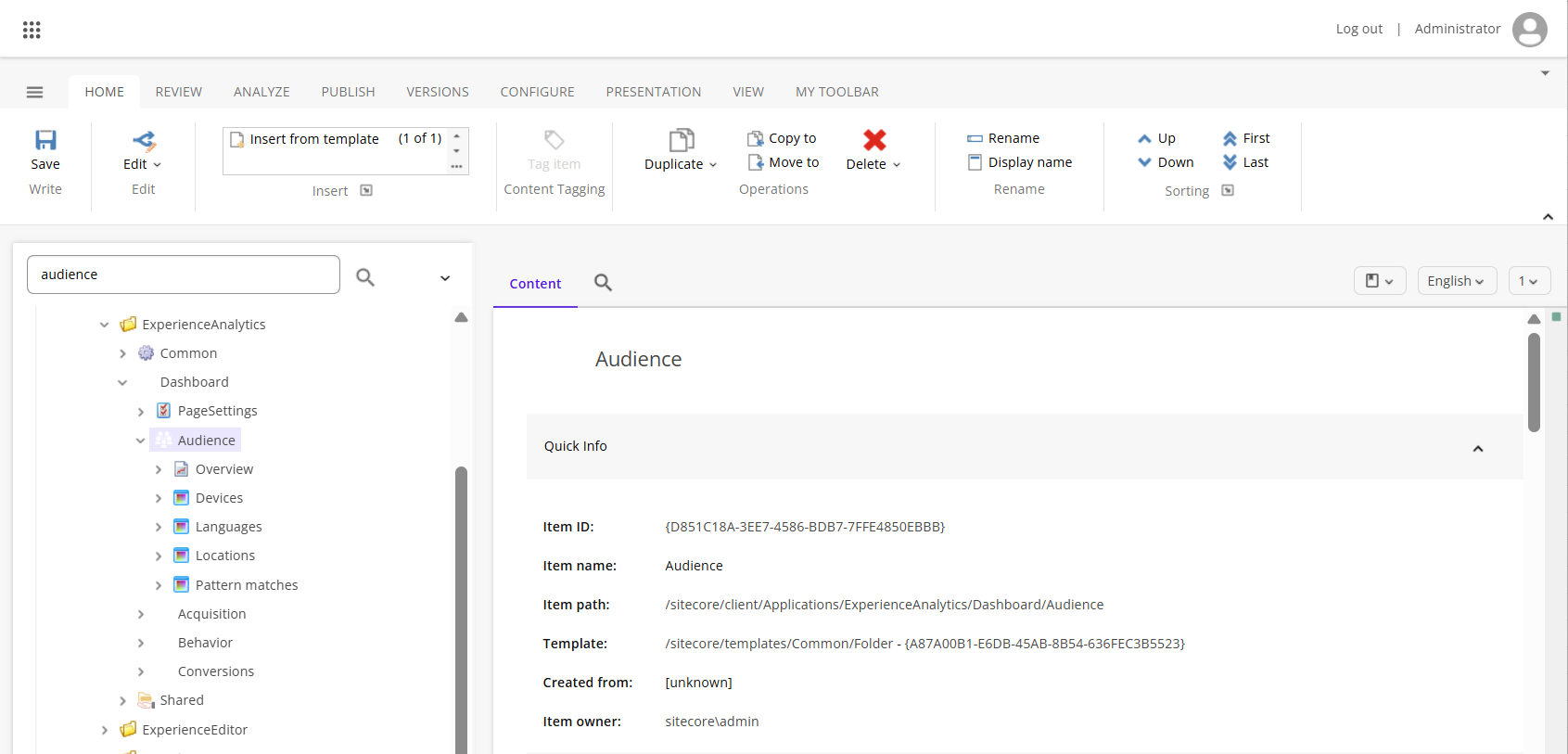Switch to the REVIEW ribbon tab

(x=179, y=92)
